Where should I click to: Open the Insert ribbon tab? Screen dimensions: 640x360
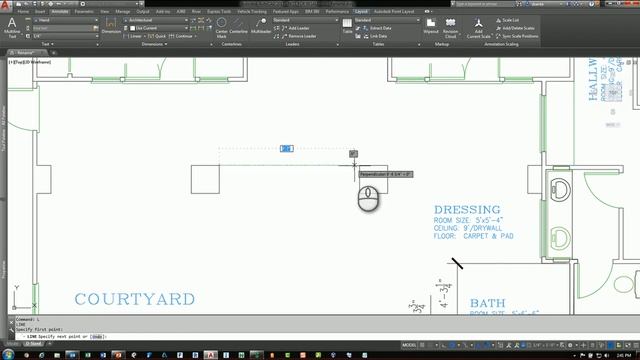coord(40,11)
